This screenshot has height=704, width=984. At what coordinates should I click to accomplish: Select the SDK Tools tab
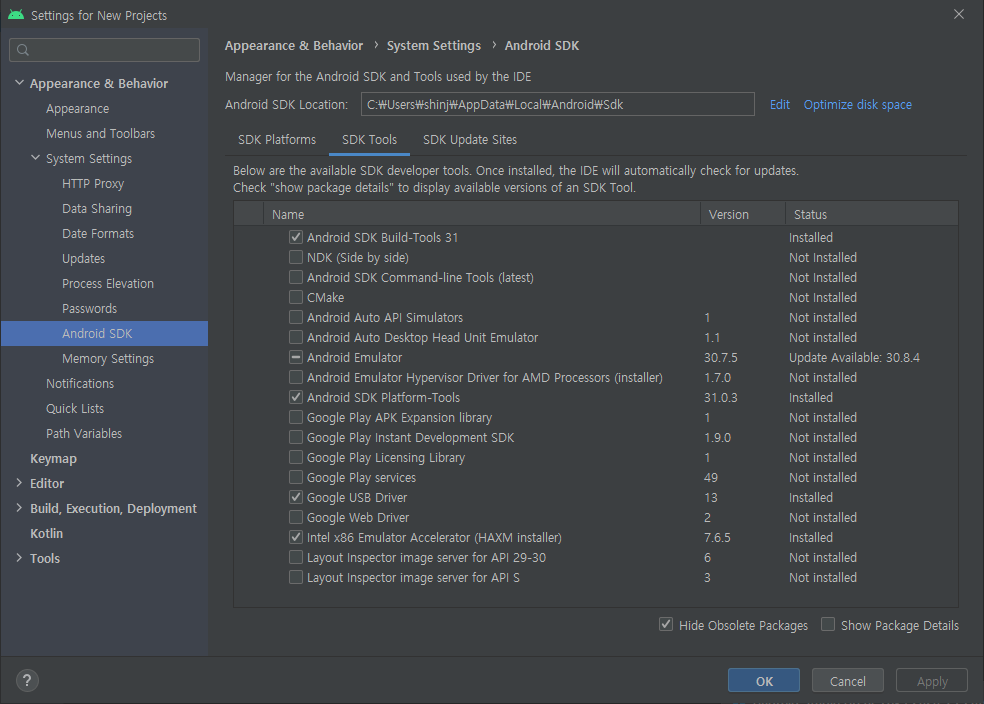coord(369,139)
